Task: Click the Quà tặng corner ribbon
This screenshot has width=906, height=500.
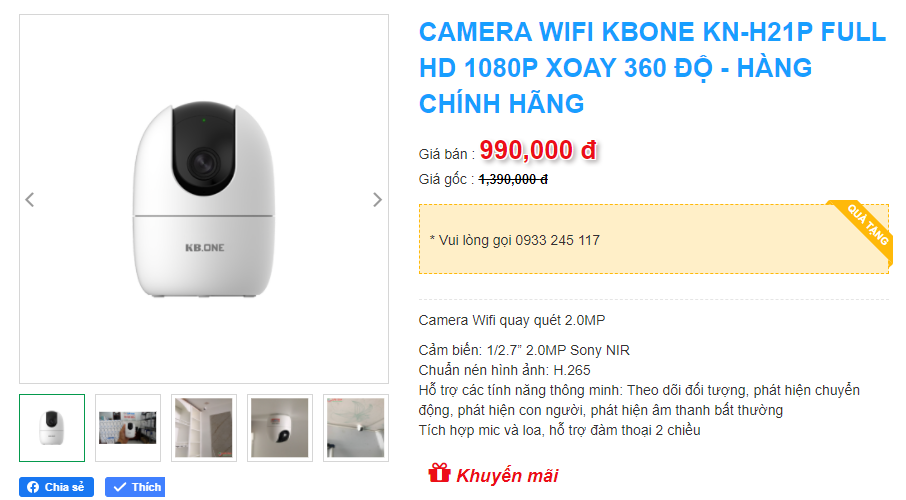Action: point(864,229)
